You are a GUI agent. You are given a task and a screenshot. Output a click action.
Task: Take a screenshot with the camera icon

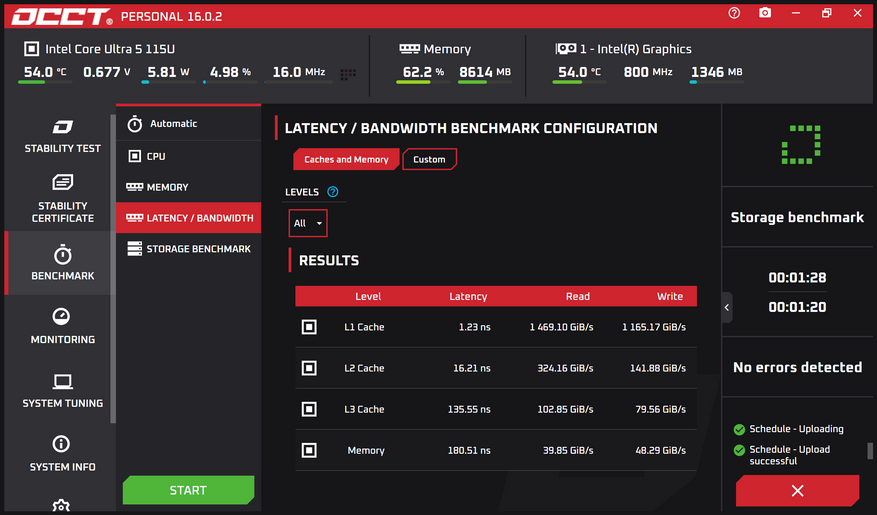(x=765, y=12)
